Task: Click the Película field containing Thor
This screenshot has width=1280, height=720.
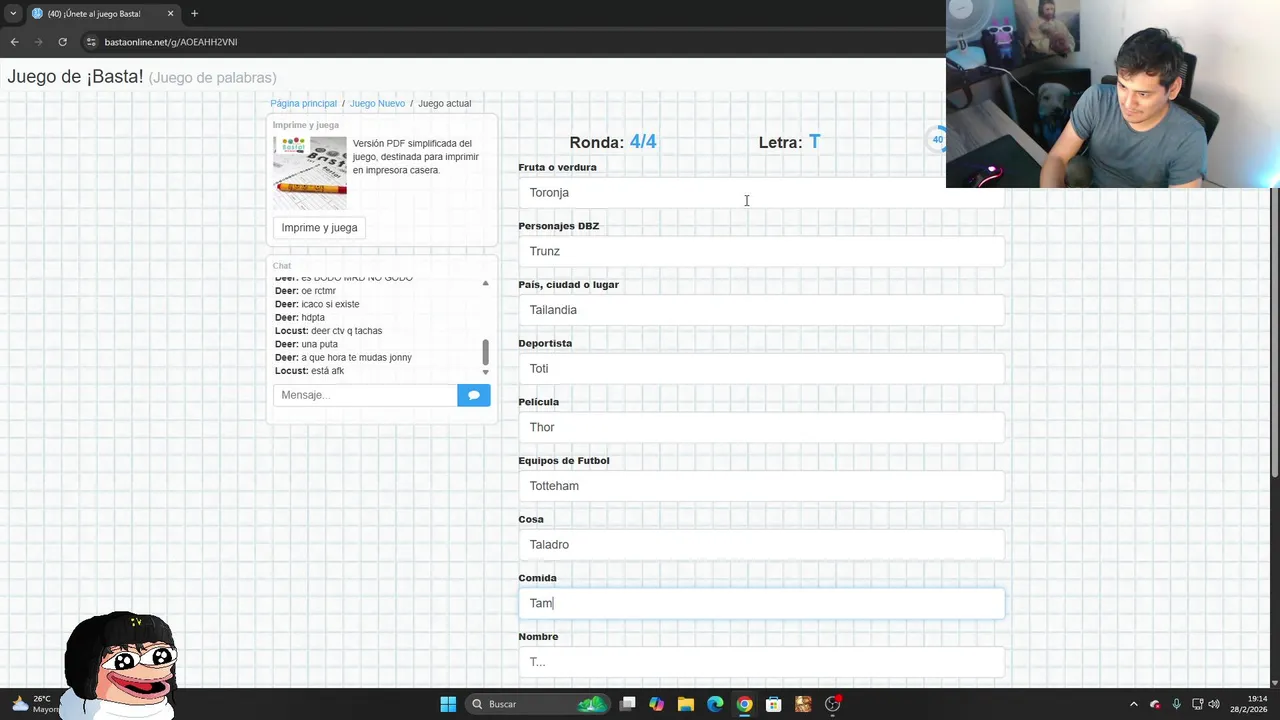Action: tap(761, 427)
